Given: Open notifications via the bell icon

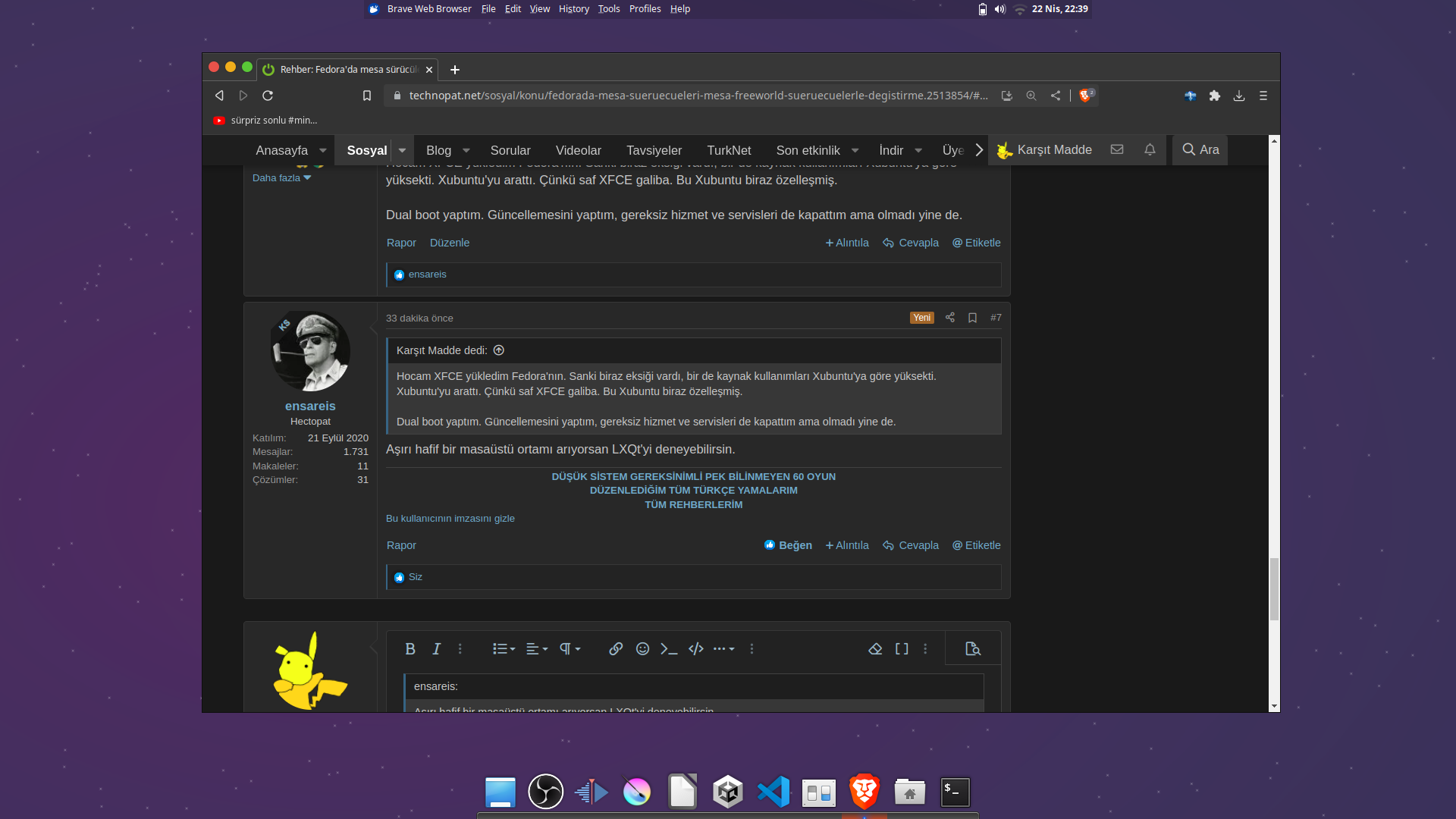Looking at the screenshot, I should (x=1150, y=149).
